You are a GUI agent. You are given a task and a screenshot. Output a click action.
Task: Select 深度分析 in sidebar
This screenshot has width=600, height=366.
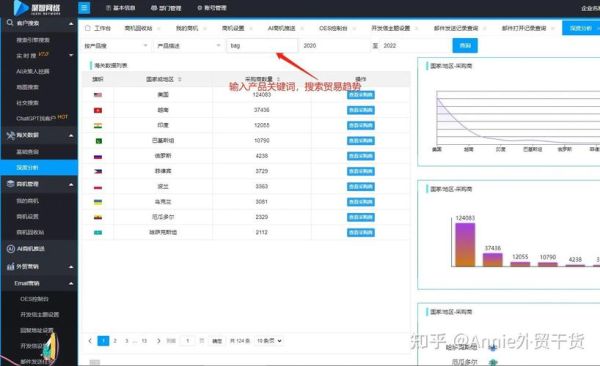(39, 168)
